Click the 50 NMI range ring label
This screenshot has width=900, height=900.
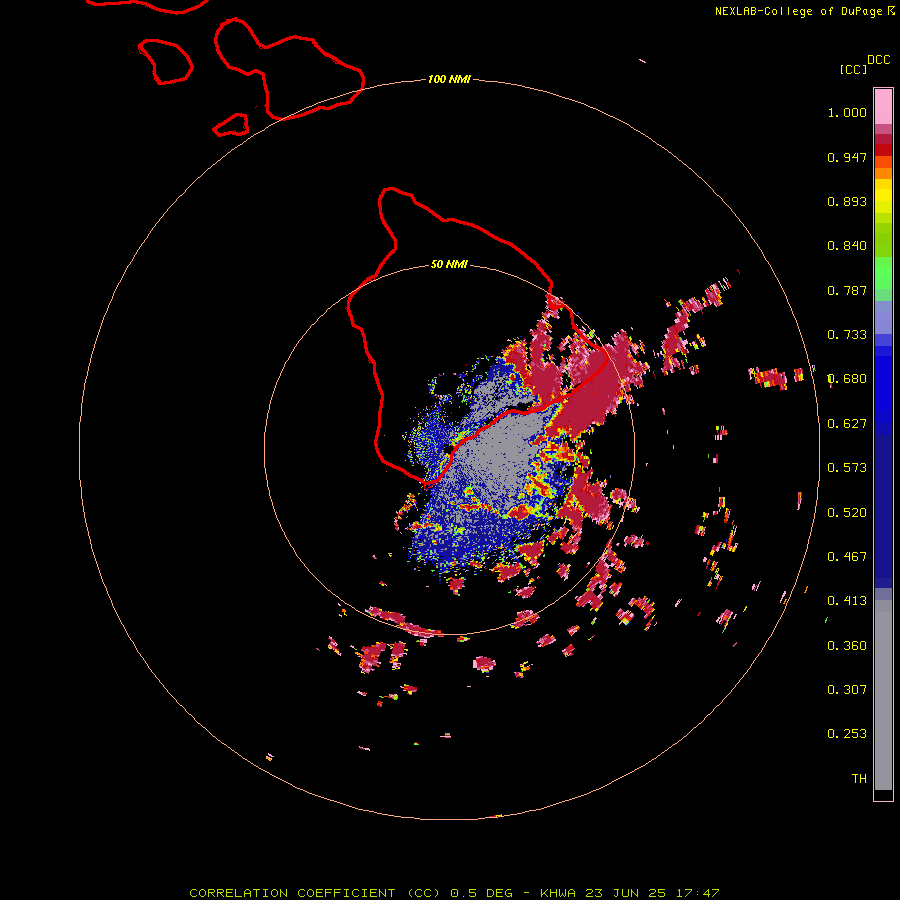pyautogui.click(x=449, y=265)
